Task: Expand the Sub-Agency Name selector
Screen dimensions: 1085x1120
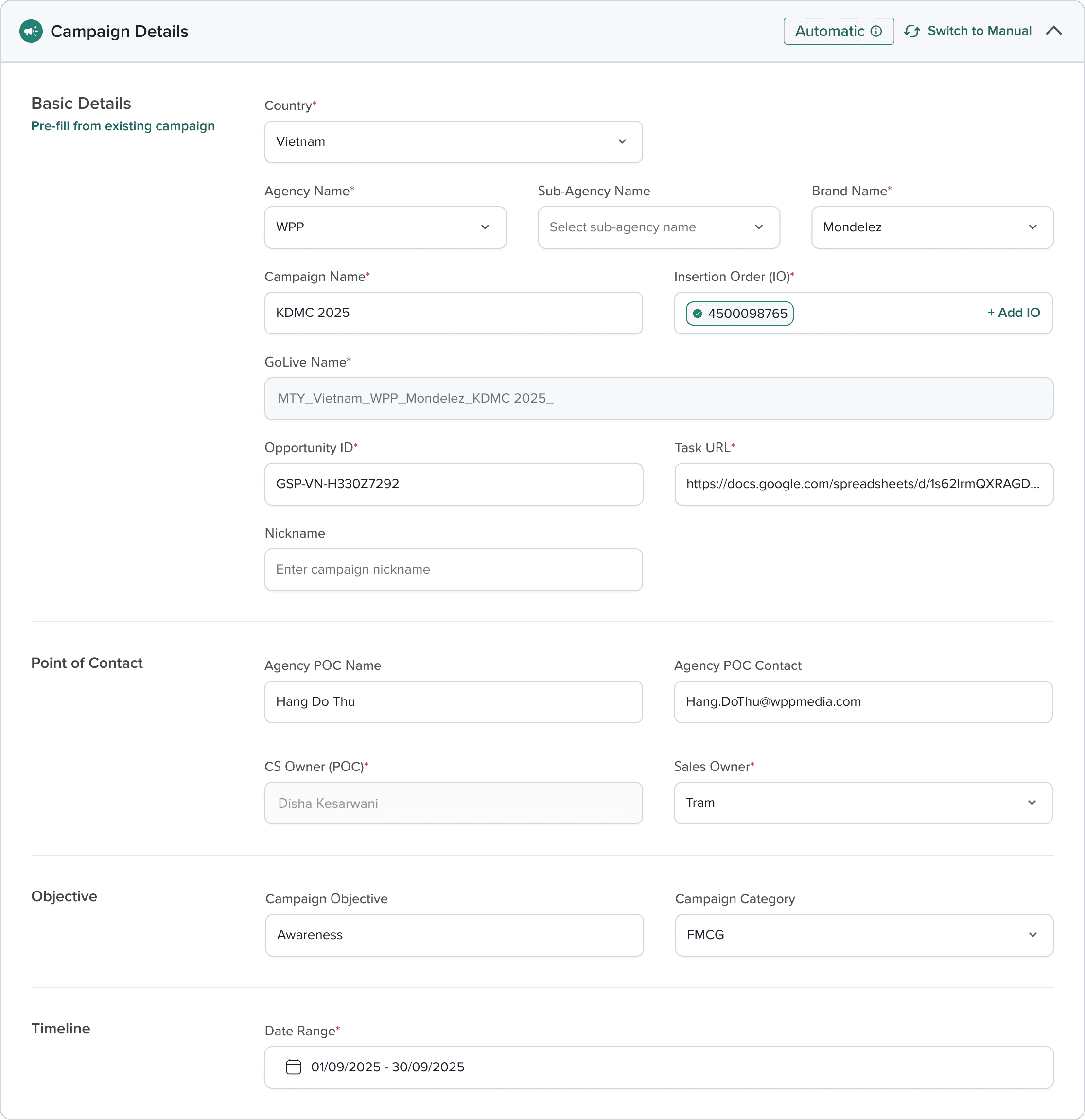Action: coord(658,227)
